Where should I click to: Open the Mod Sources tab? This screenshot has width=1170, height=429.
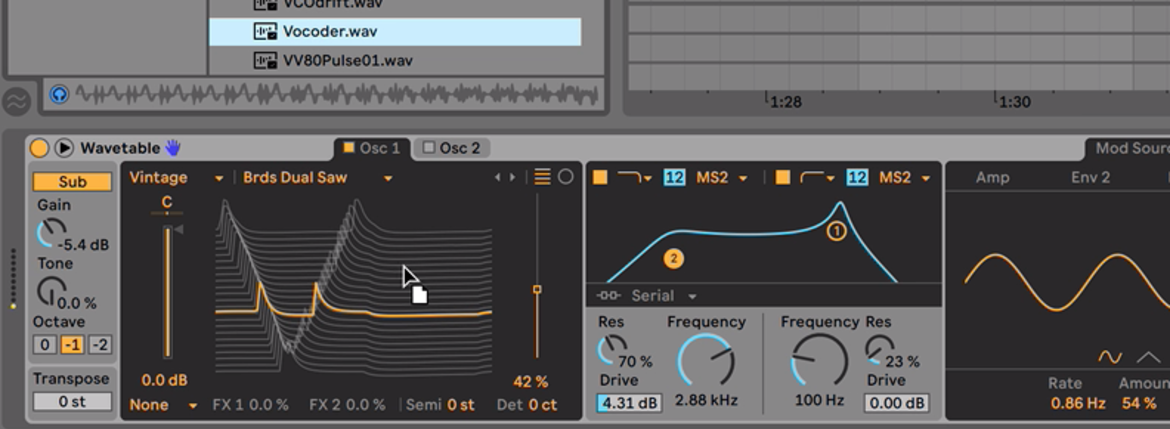tap(1129, 148)
